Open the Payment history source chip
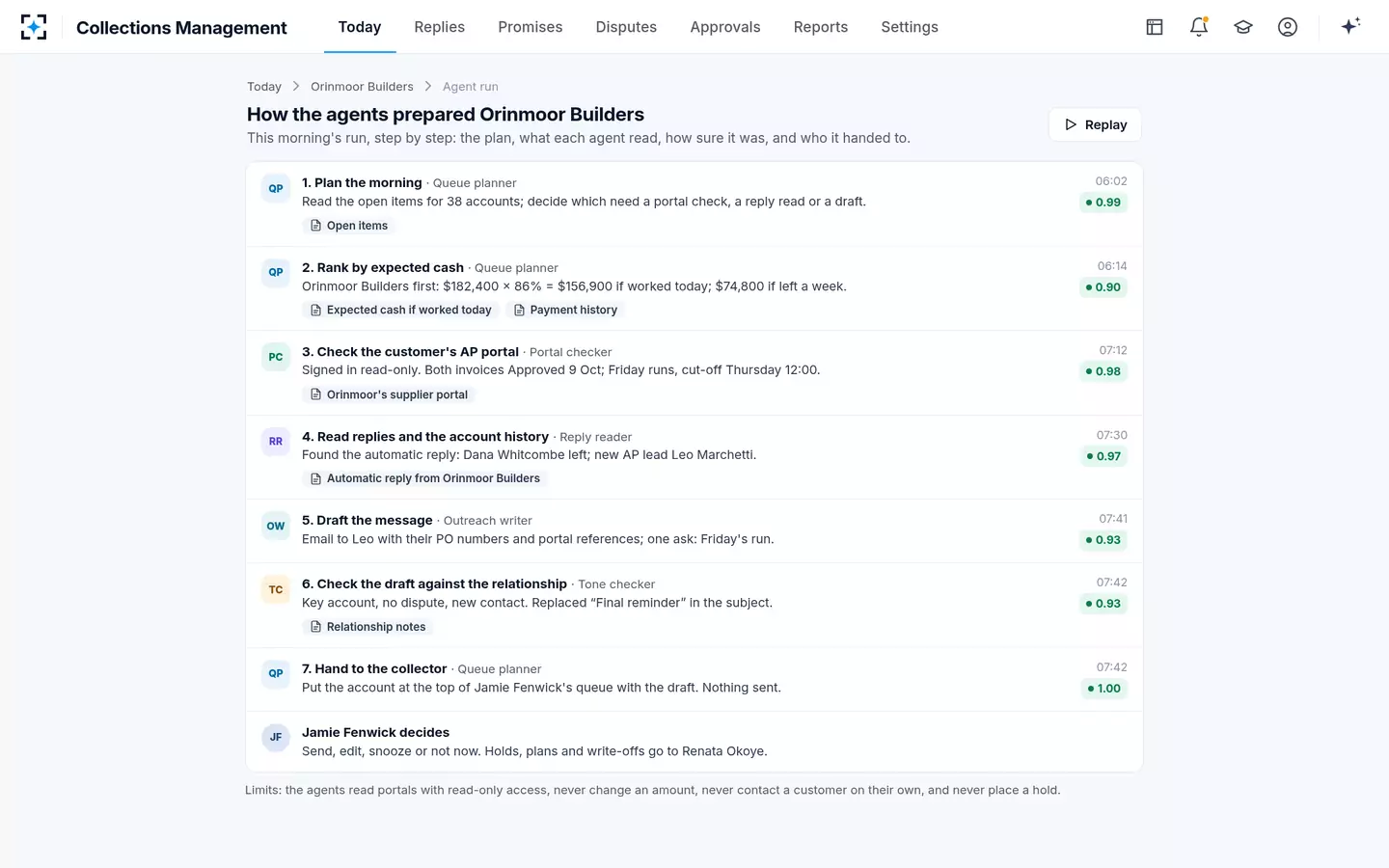The width and height of the screenshot is (1389, 868). click(x=565, y=310)
